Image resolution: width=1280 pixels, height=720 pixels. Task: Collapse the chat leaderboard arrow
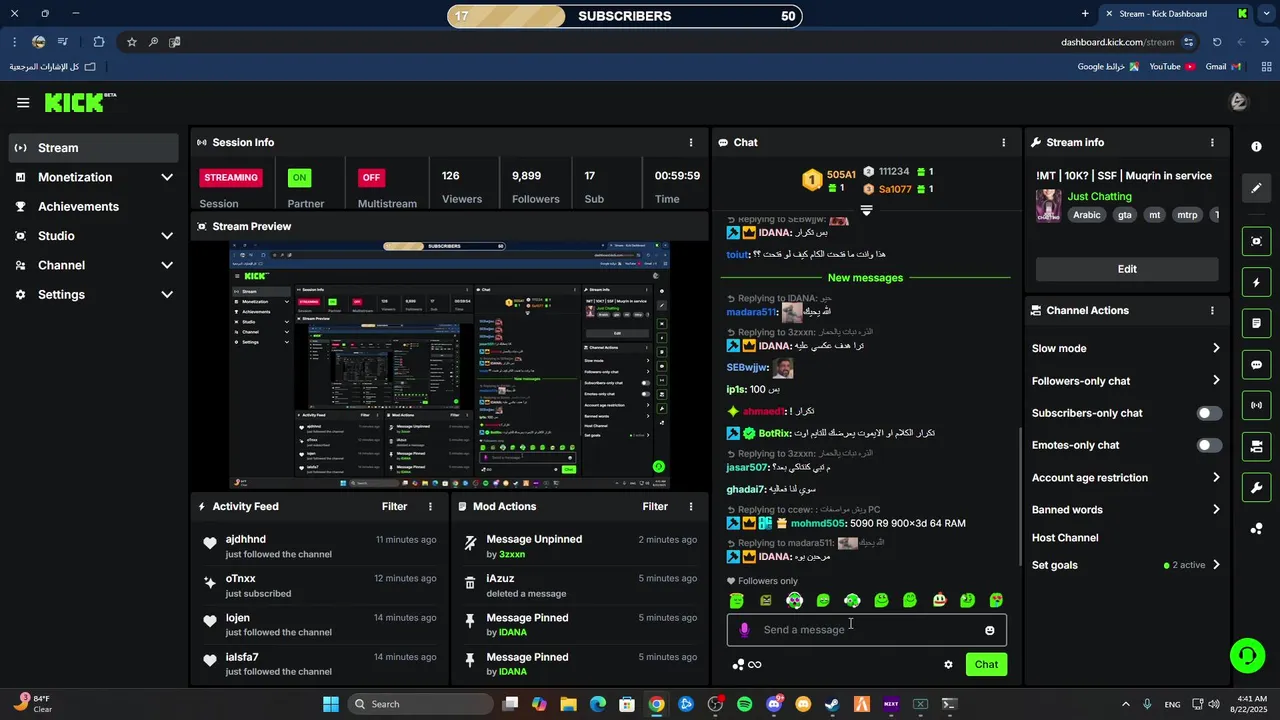pyautogui.click(x=867, y=210)
